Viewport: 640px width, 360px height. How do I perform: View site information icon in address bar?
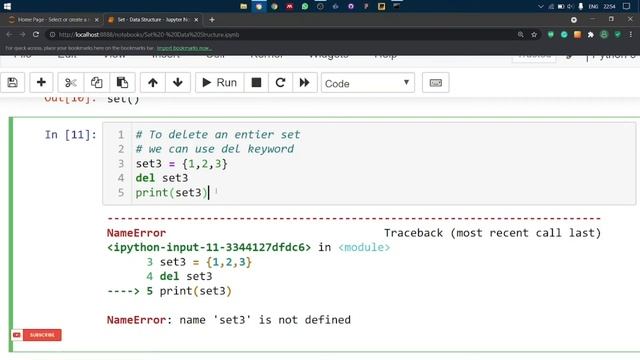tap(52, 35)
